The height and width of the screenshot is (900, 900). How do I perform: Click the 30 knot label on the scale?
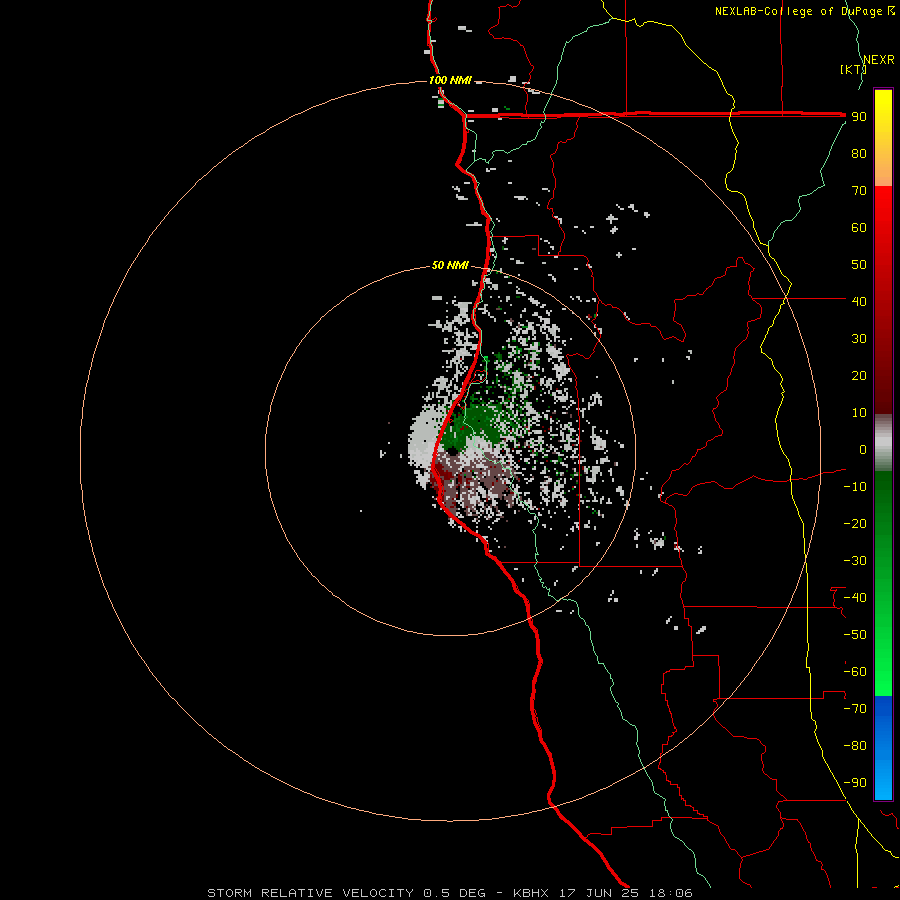click(x=859, y=339)
